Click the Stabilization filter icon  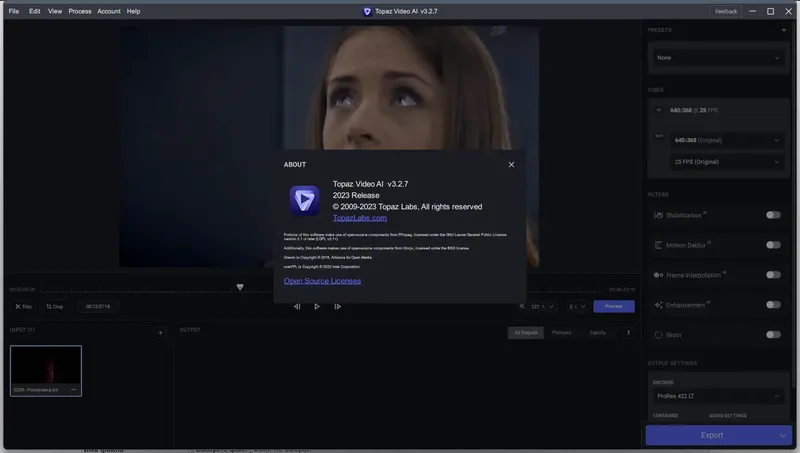click(x=658, y=215)
